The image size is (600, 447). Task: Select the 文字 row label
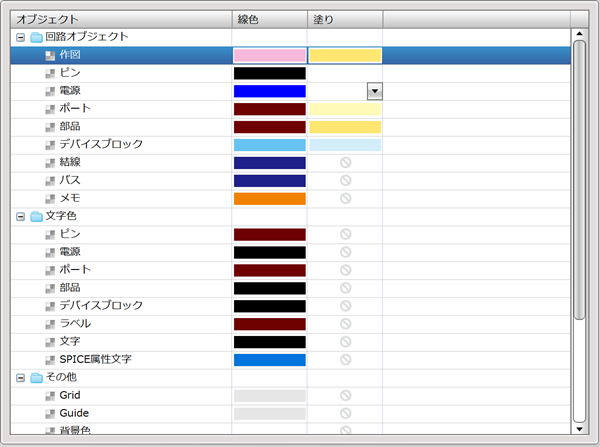pyautogui.click(x=70, y=341)
